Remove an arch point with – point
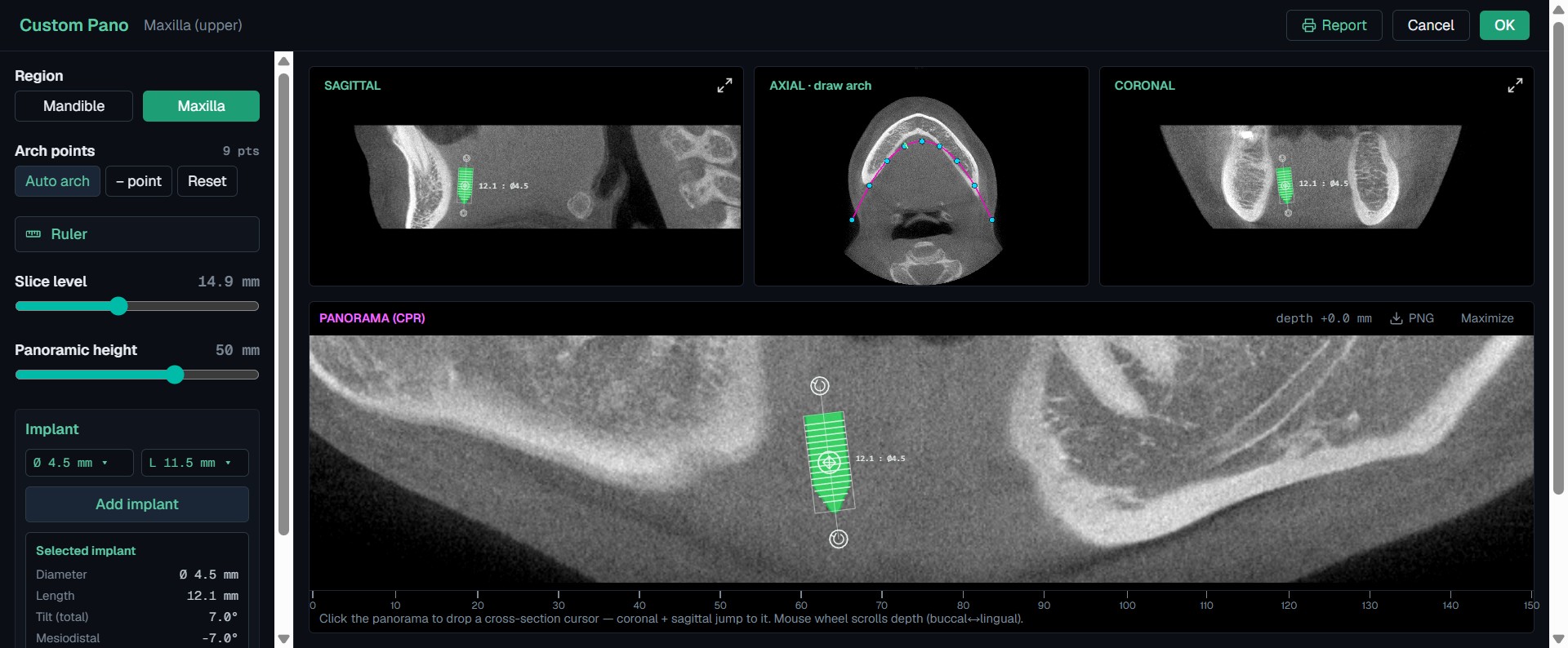This screenshot has width=1568, height=648. pyautogui.click(x=139, y=181)
